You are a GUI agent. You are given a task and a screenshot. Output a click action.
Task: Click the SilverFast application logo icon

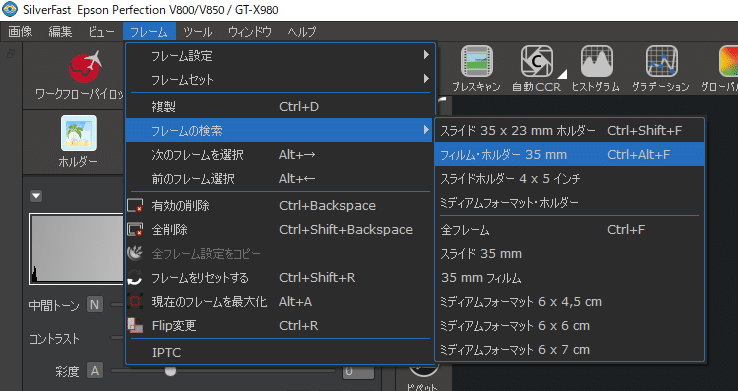tap(10, 9)
